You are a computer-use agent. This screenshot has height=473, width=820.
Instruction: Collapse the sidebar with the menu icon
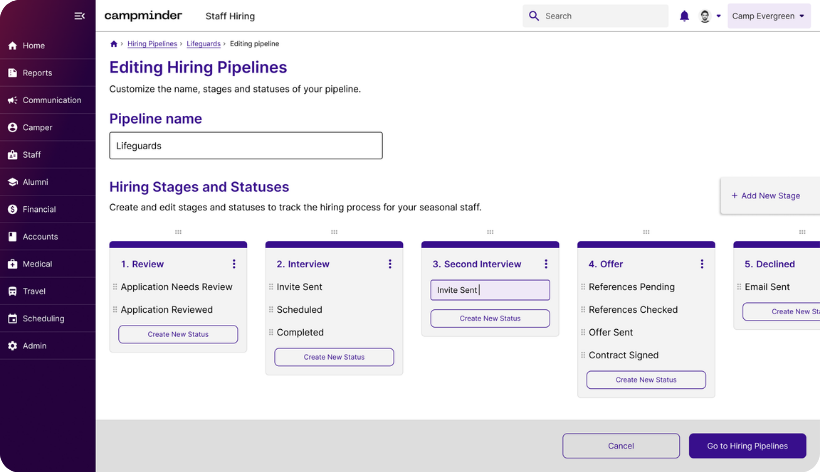80,16
